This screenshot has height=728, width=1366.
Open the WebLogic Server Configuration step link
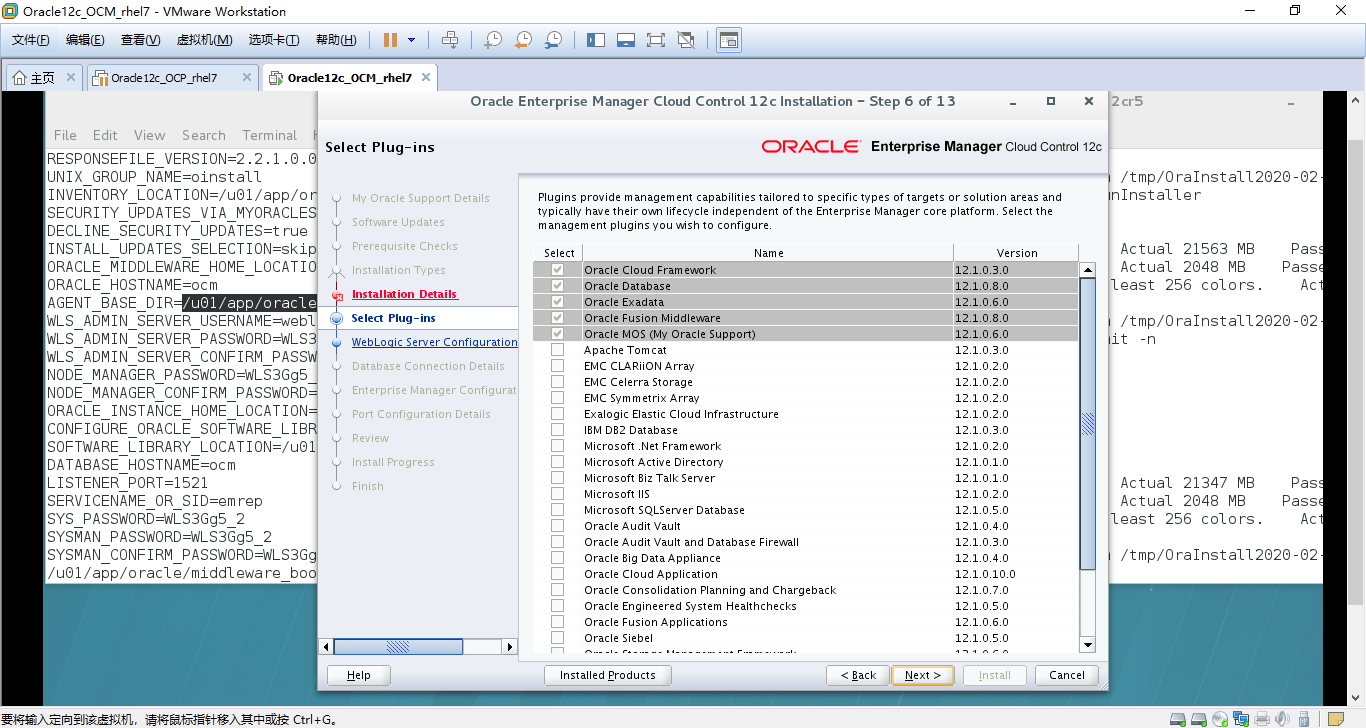pos(434,342)
